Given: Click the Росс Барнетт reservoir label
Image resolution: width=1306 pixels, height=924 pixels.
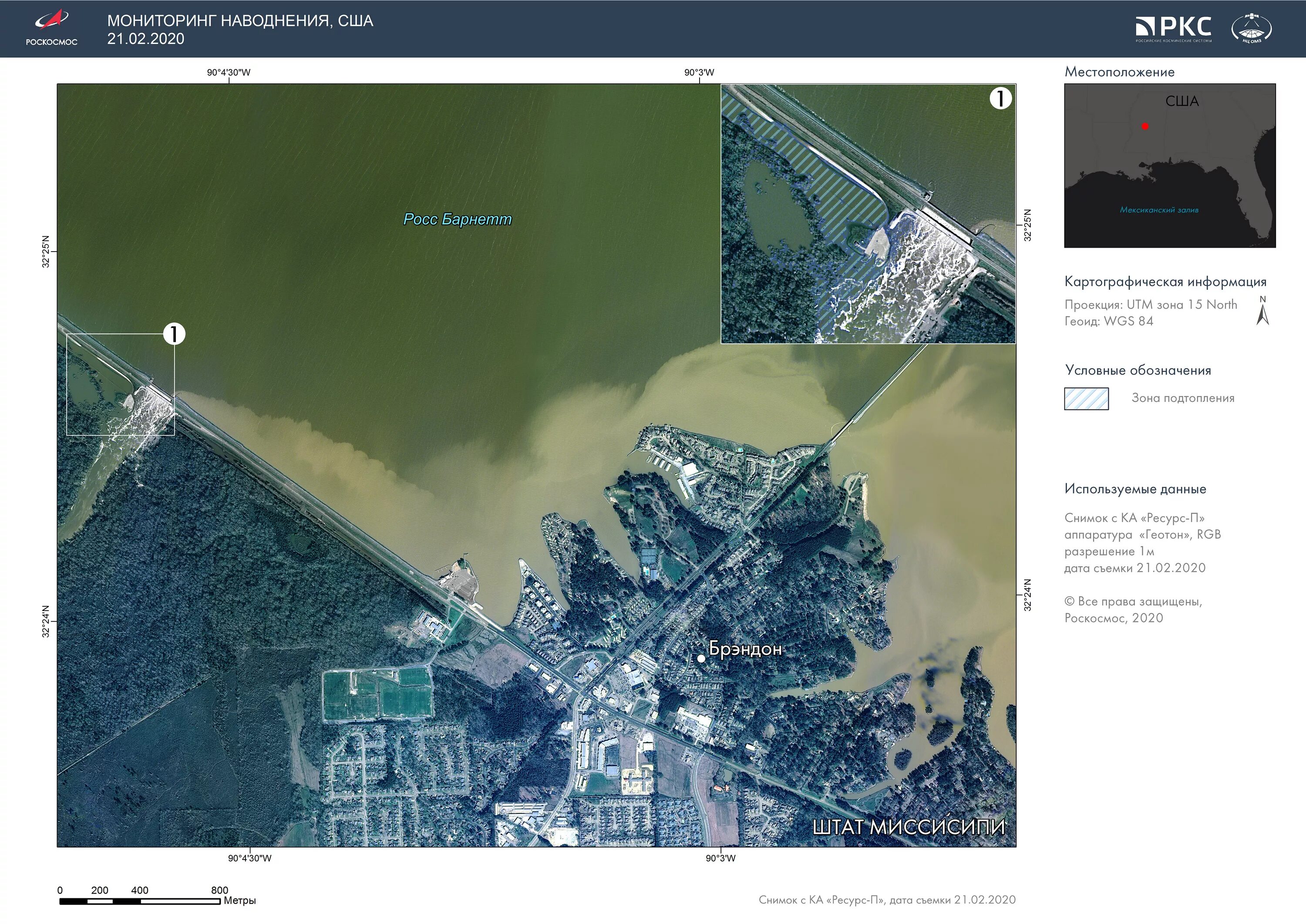Looking at the screenshot, I should coord(458,219).
